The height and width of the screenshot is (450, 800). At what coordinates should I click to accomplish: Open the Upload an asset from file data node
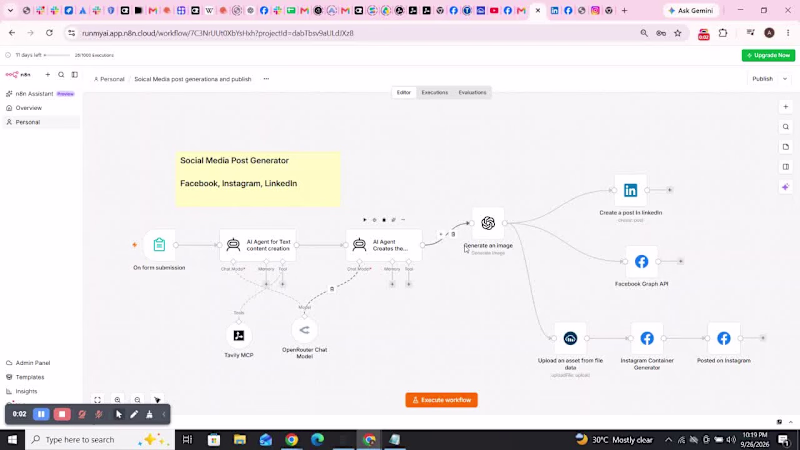tap(570, 338)
